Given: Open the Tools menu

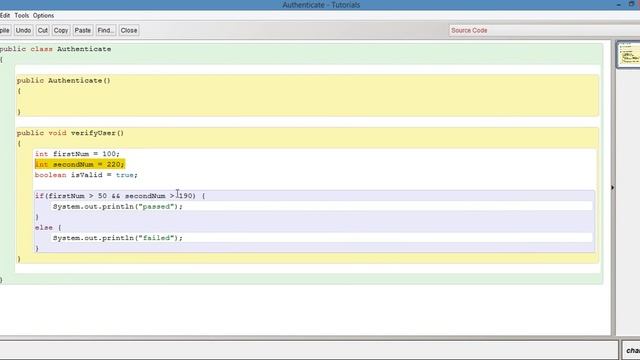Looking at the screenshot, I should (22, 16).
